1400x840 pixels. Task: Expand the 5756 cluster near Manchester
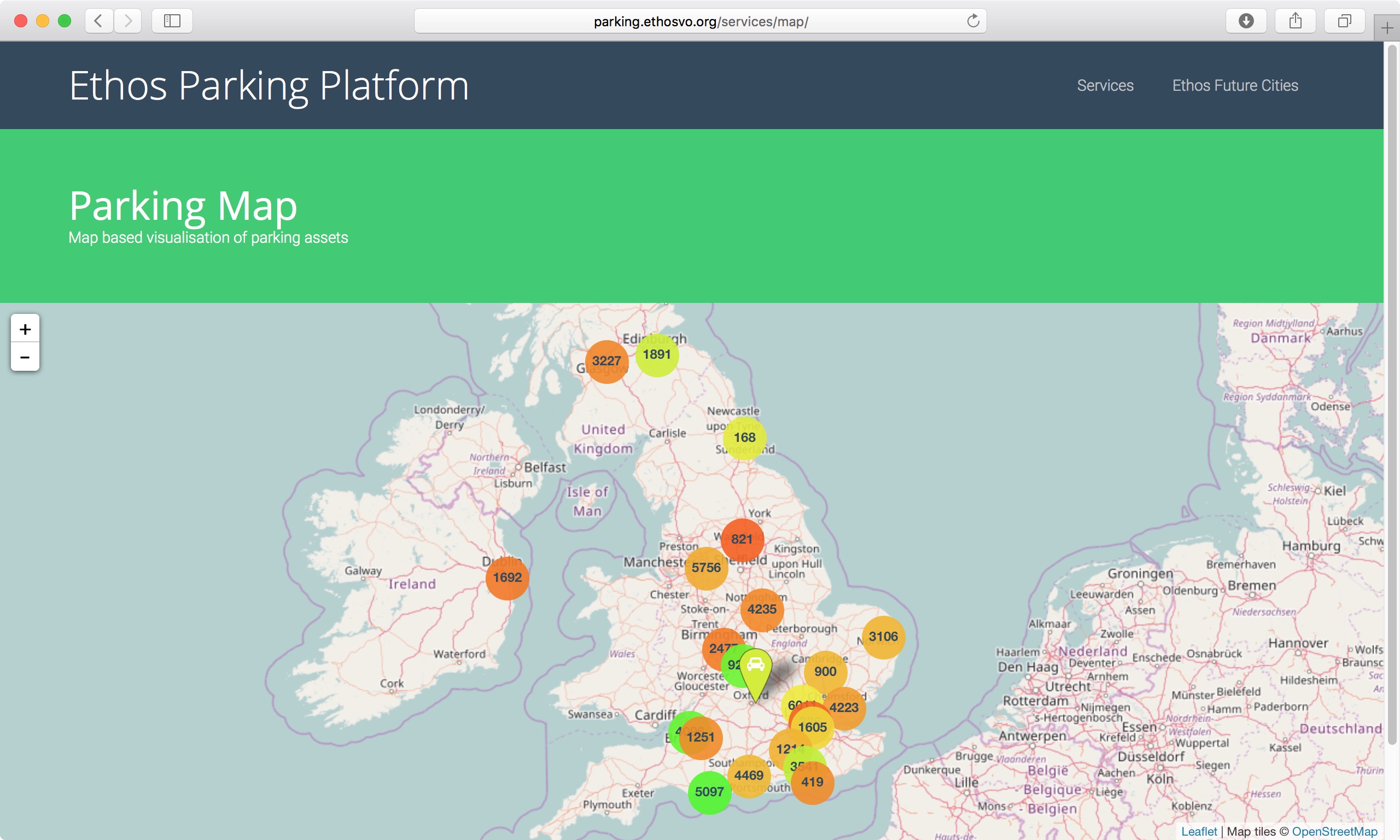tap(705, 568)
